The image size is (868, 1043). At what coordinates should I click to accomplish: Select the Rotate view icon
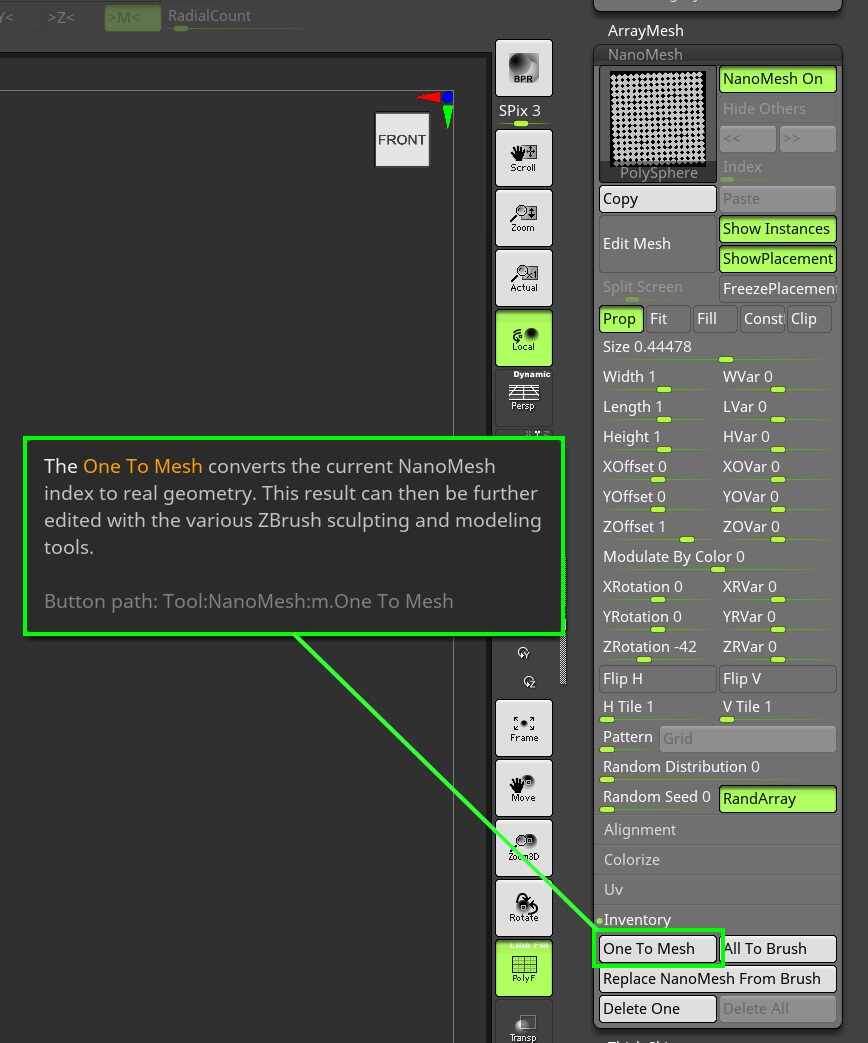point(523,907)
